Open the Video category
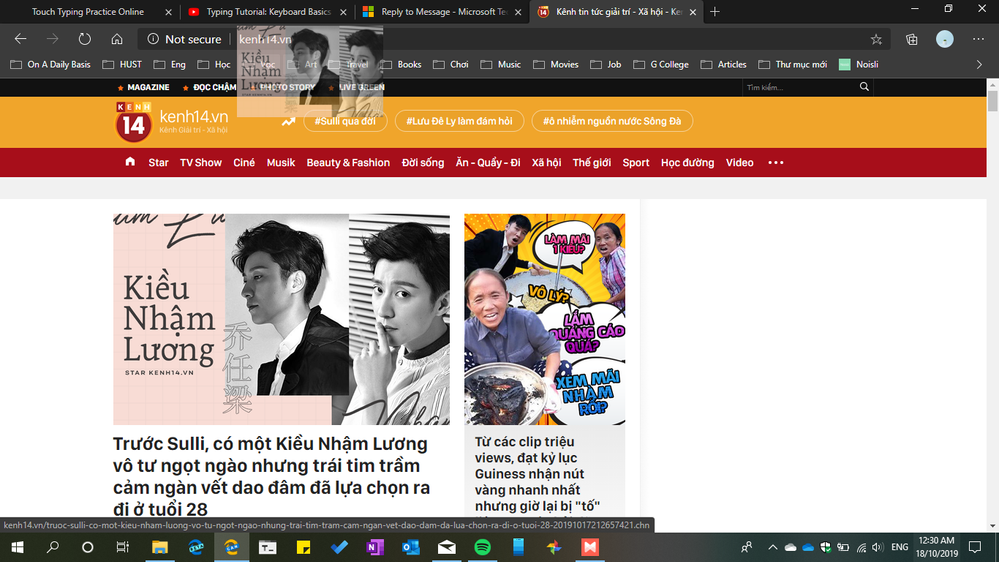 tap(739, 162)
